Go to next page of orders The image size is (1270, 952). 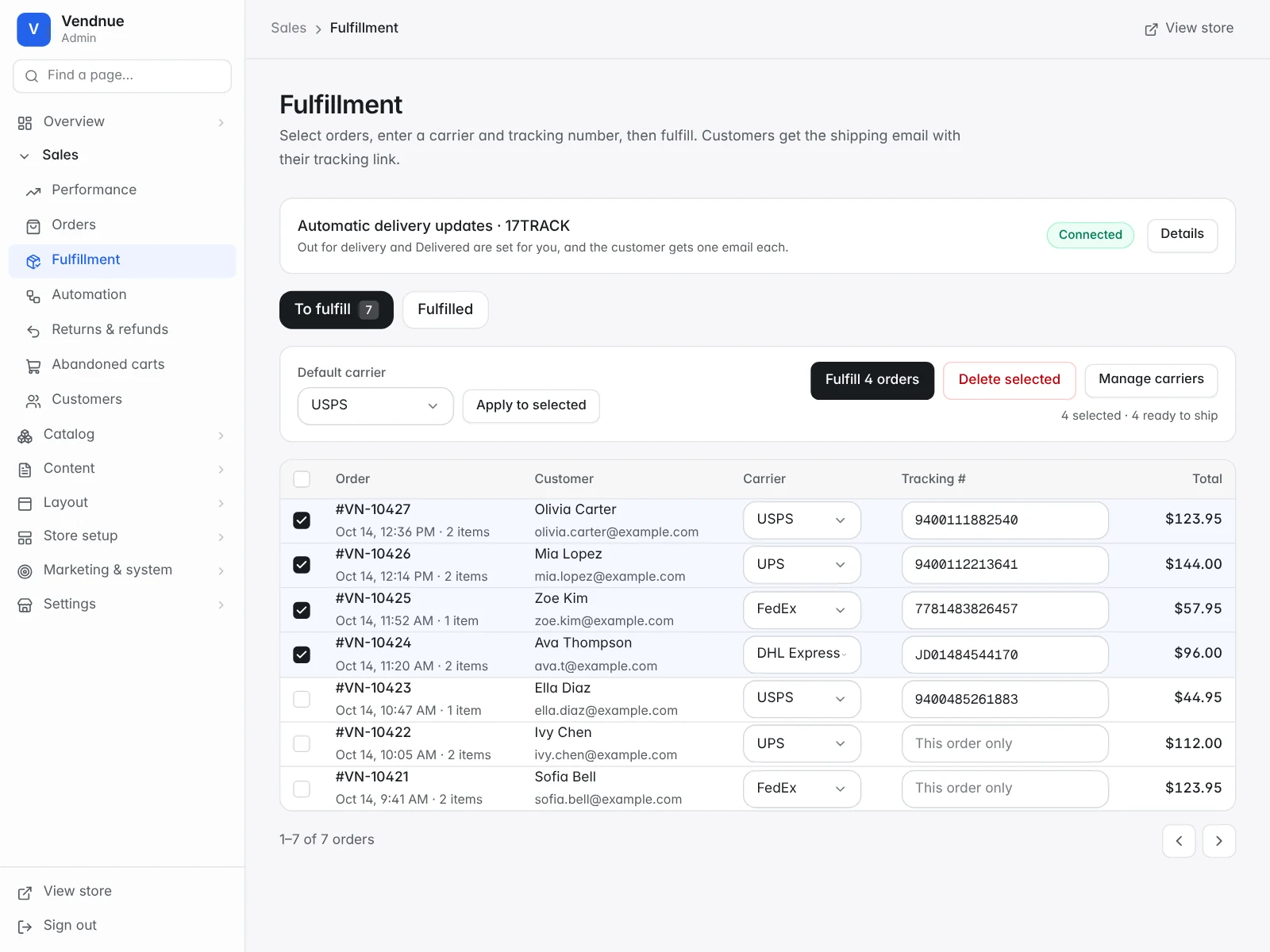[1218, 841]
